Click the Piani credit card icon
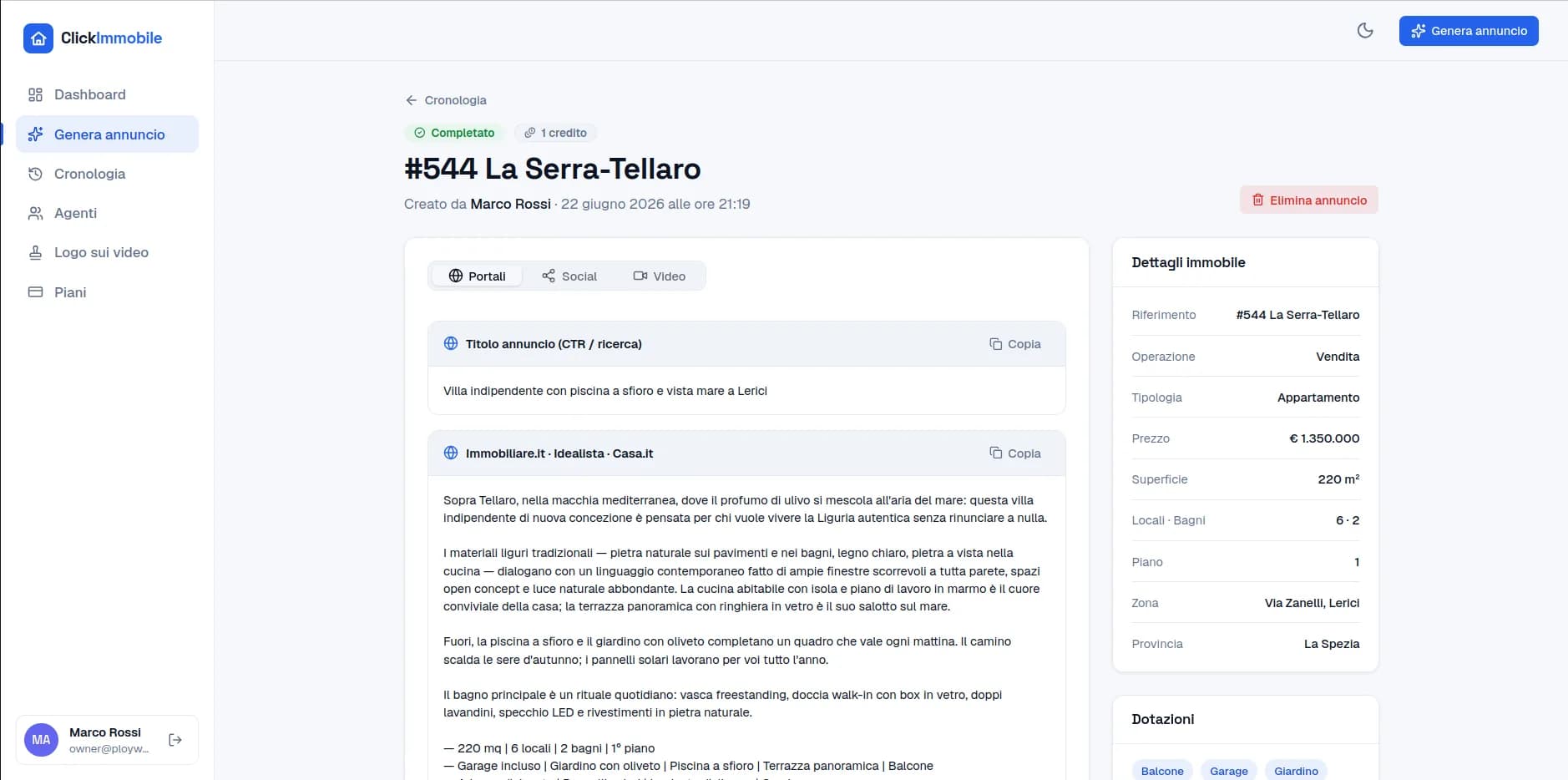 (x=35, y=292)
